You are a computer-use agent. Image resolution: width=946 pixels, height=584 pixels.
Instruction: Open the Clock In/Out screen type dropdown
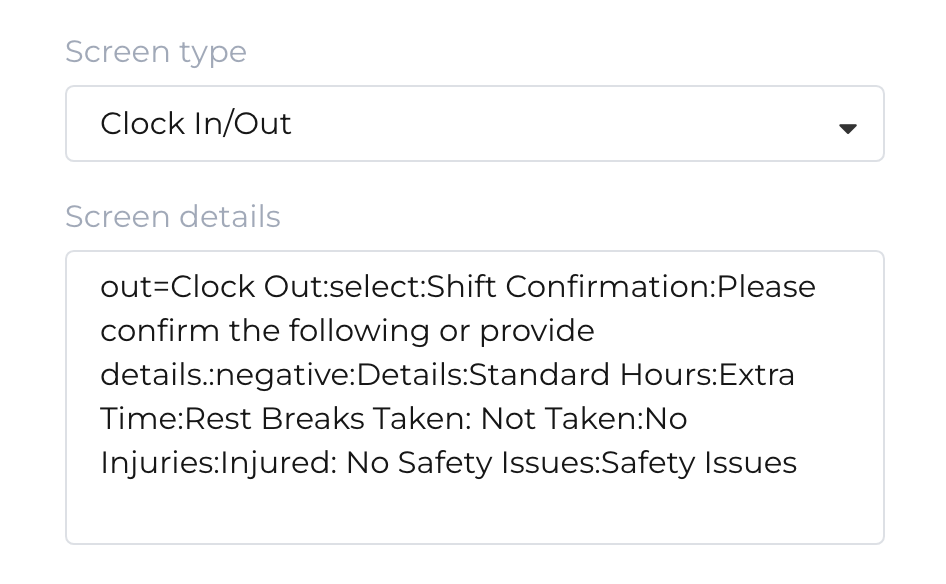pyautogui.click(x=474, y=123)
